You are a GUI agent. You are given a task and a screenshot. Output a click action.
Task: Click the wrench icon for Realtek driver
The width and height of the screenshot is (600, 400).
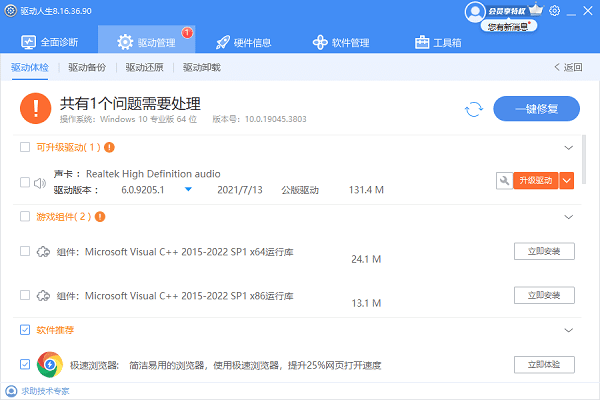tap(504, 180)
